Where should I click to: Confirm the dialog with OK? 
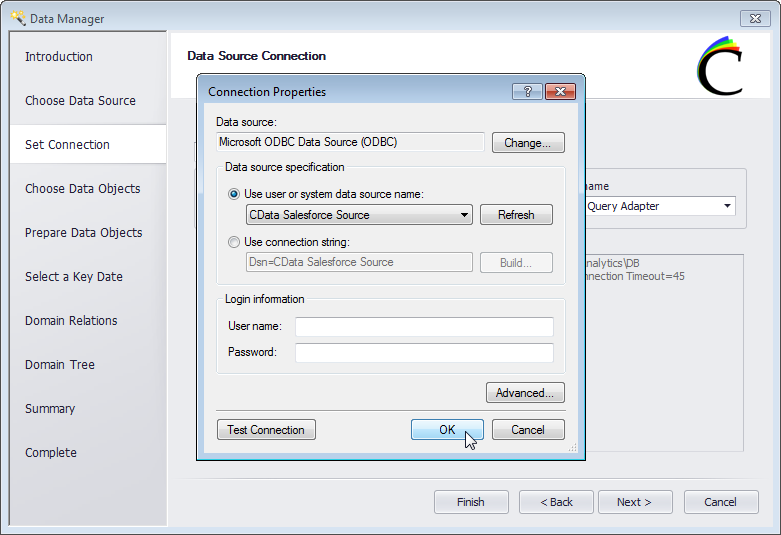(x=447, y=430)
